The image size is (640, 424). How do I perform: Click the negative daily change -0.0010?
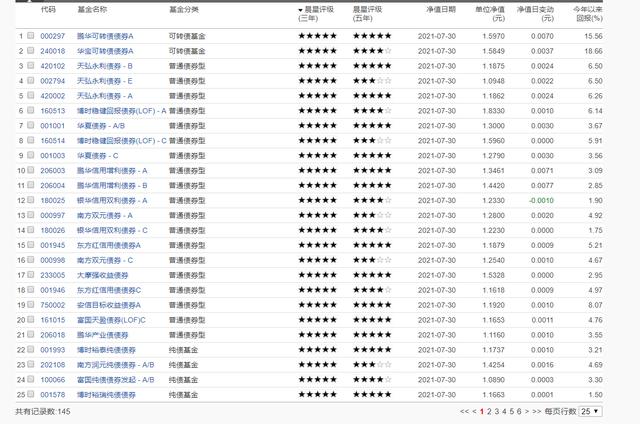(541, 201)
